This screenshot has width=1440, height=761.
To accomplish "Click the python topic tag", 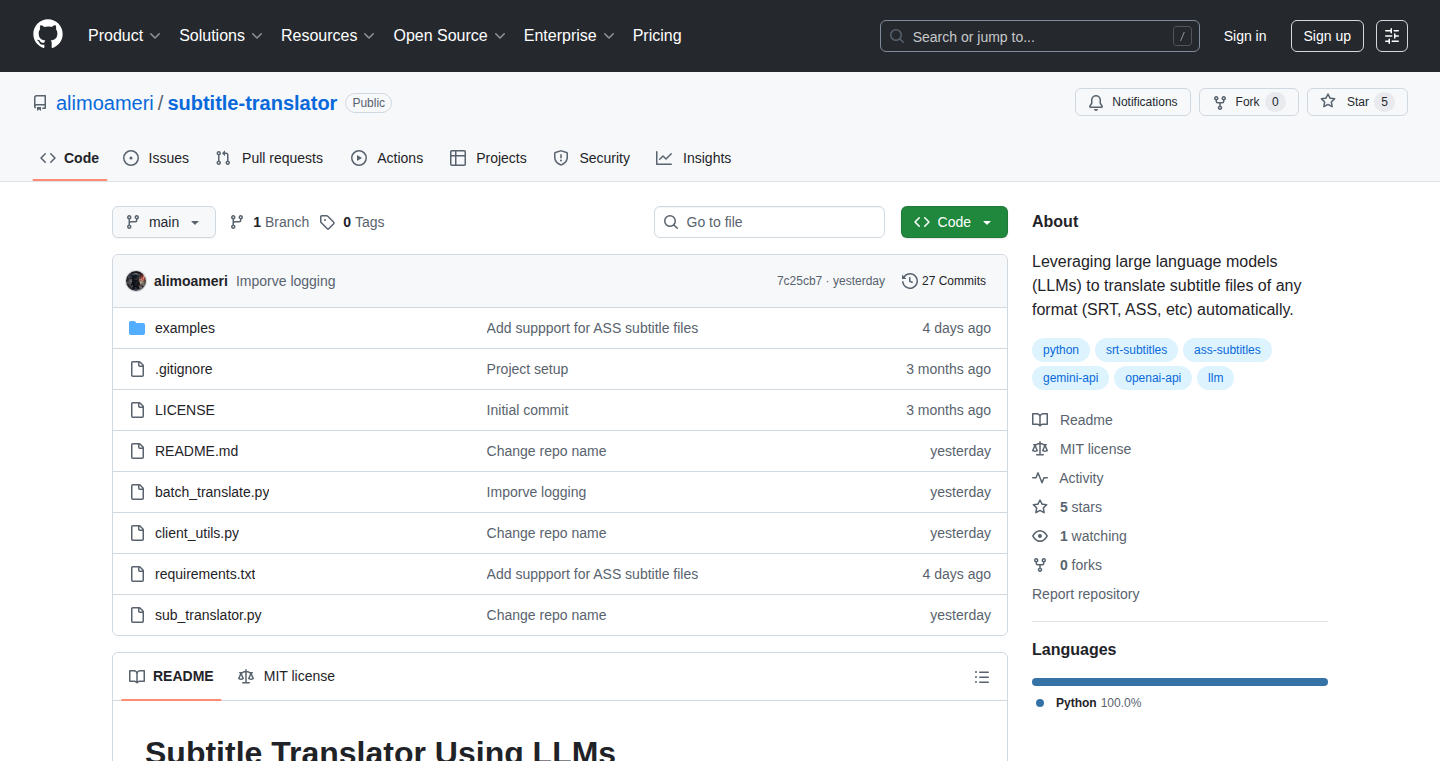I will (x=1061, y=350).
